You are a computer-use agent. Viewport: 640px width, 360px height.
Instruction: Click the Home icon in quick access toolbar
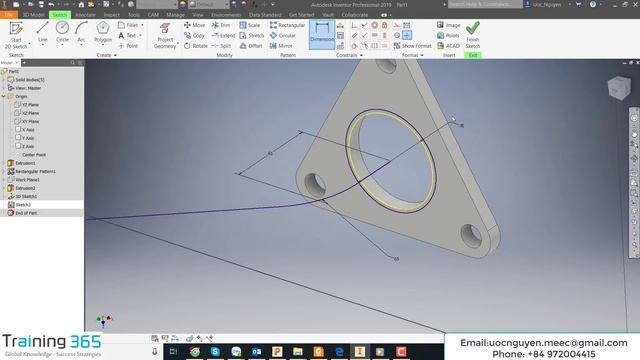click(81, 4)
